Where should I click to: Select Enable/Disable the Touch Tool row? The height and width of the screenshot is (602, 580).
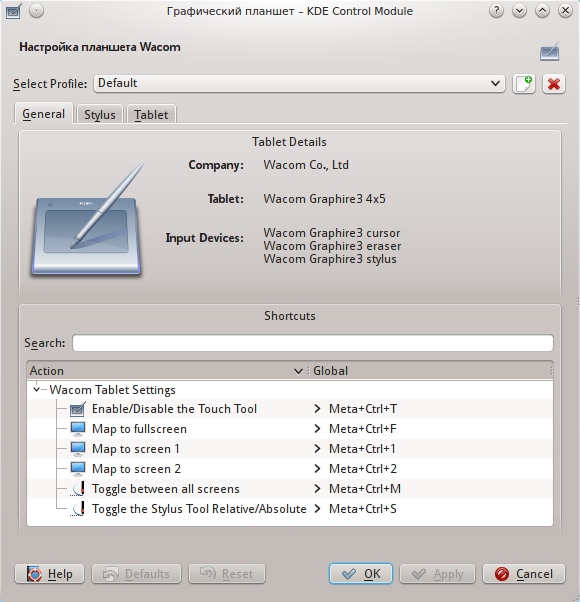point(290,409)
